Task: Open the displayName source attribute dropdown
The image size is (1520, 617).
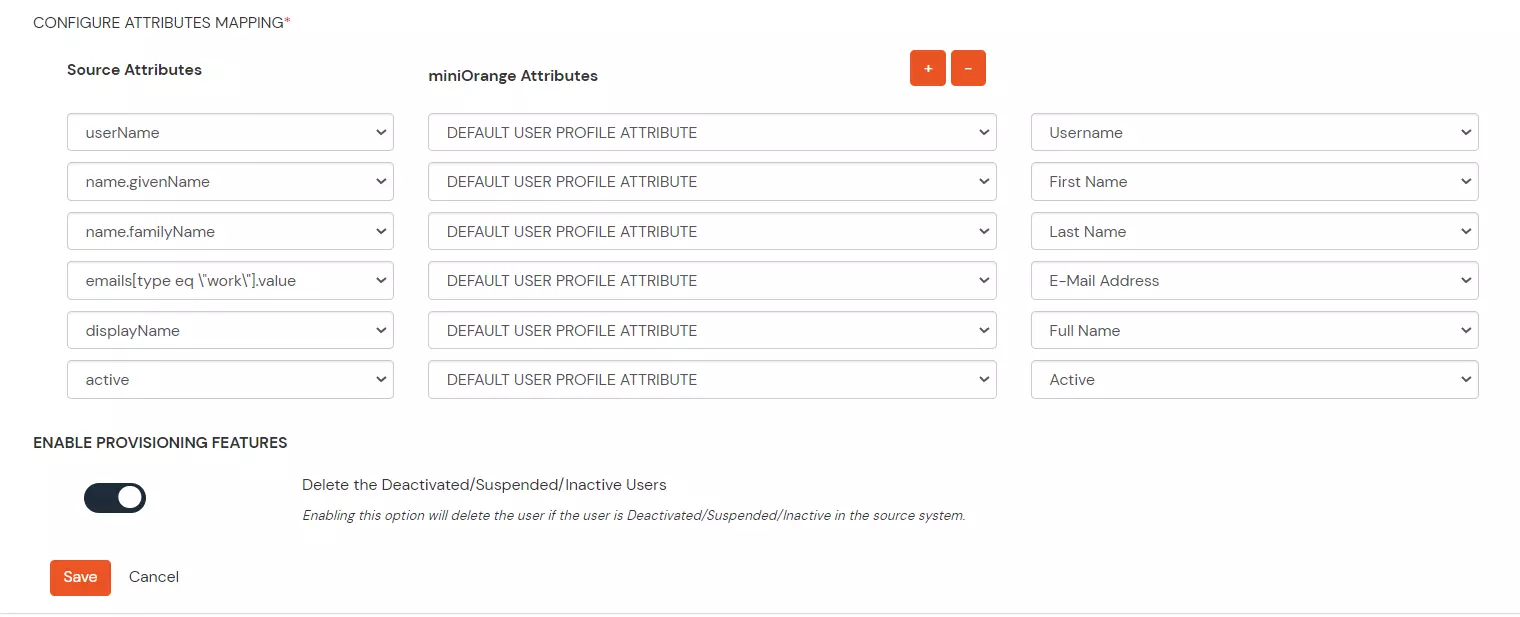Action: 230,330
